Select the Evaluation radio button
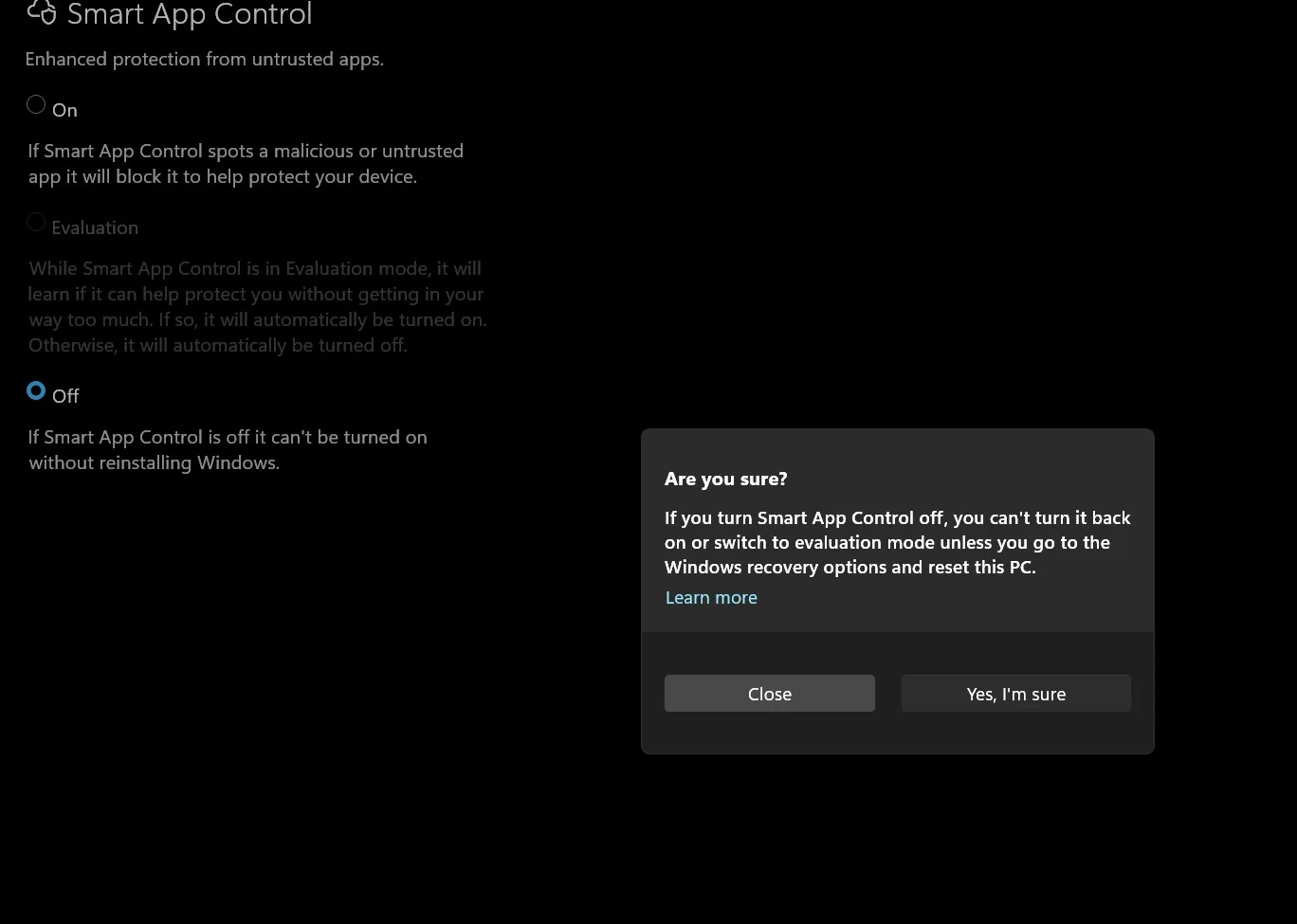 [x=36, y=222]
